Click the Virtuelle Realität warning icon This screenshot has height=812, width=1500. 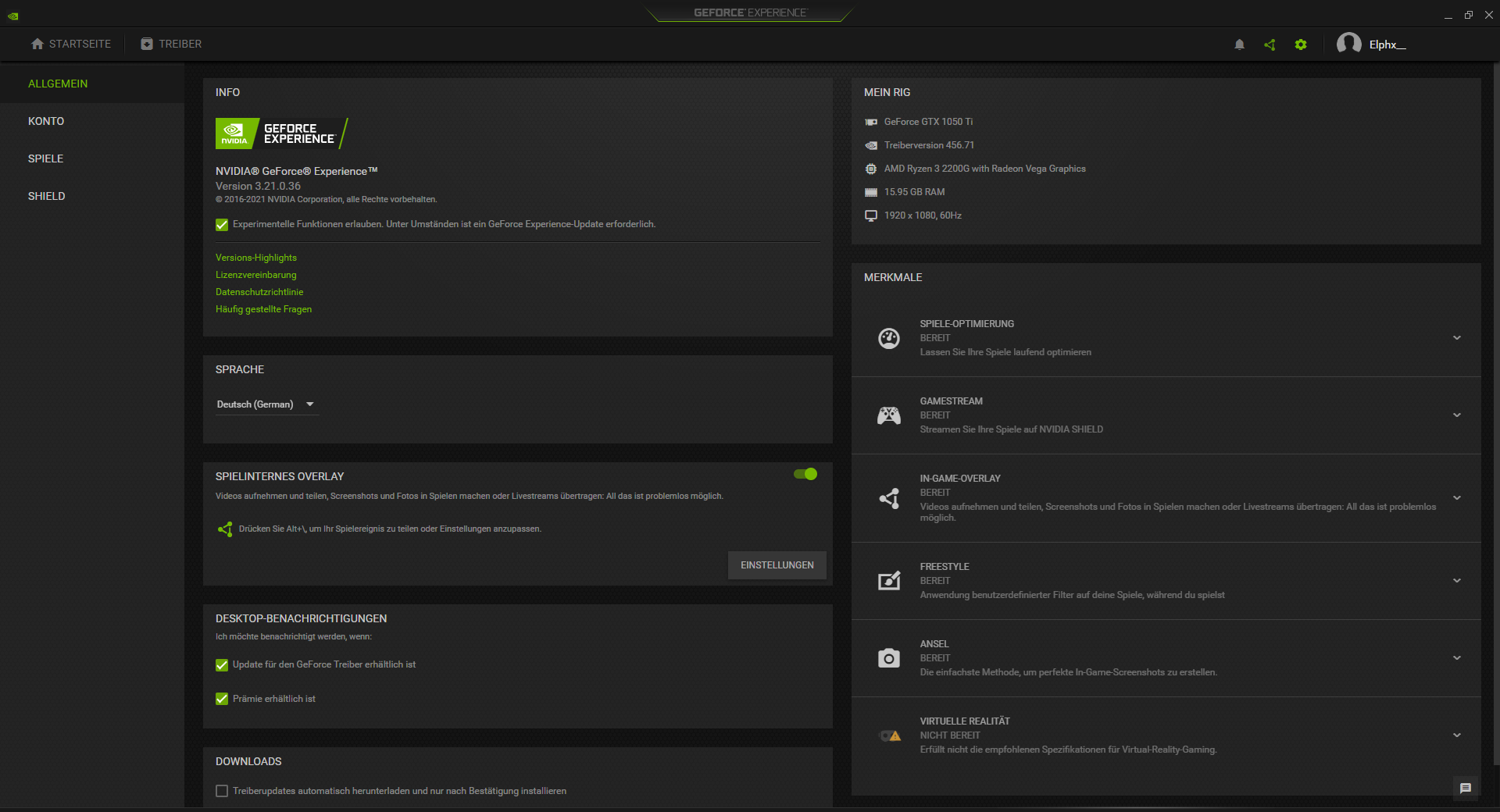(x=891, y=735)
